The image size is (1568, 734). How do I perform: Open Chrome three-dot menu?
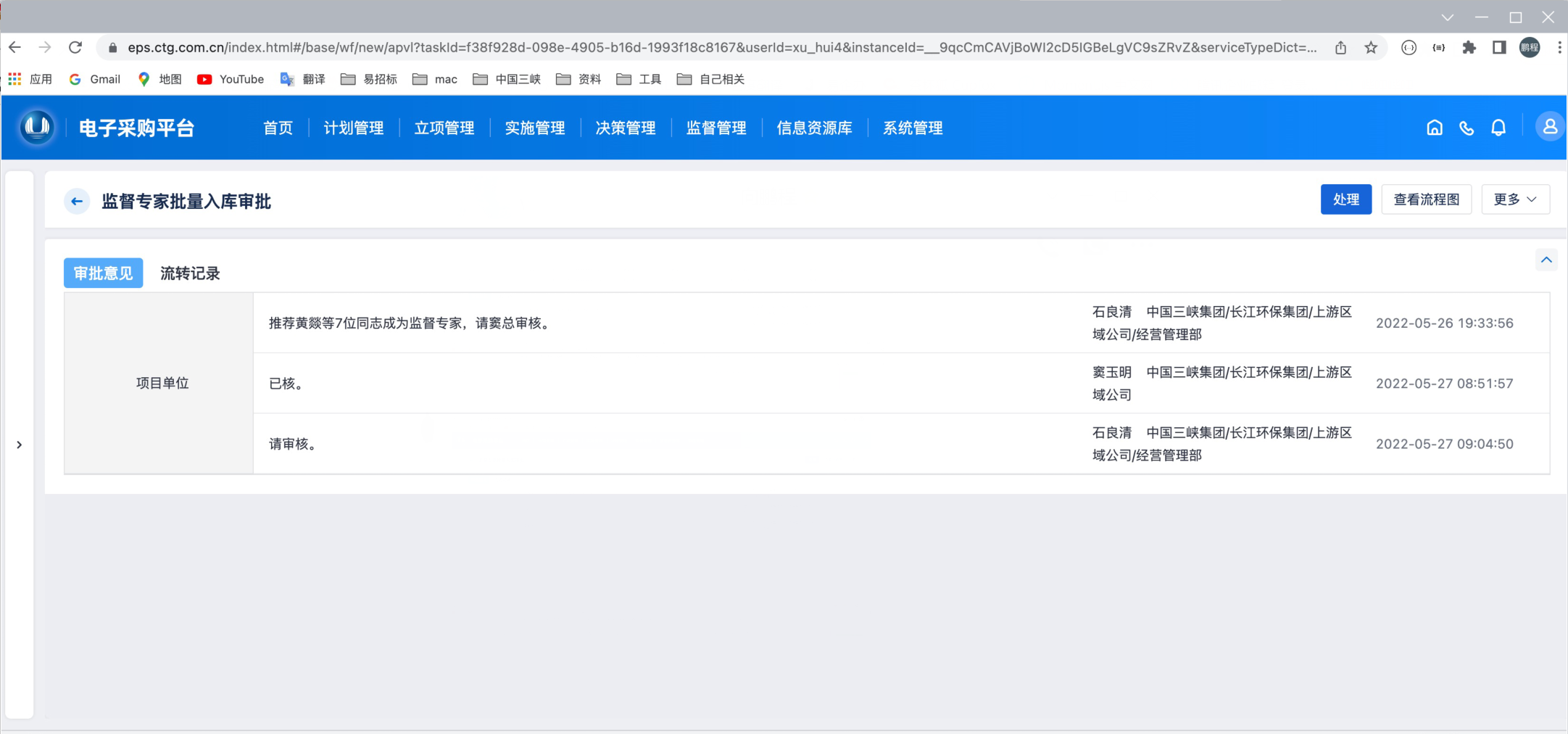click(x=1559, y=47)
